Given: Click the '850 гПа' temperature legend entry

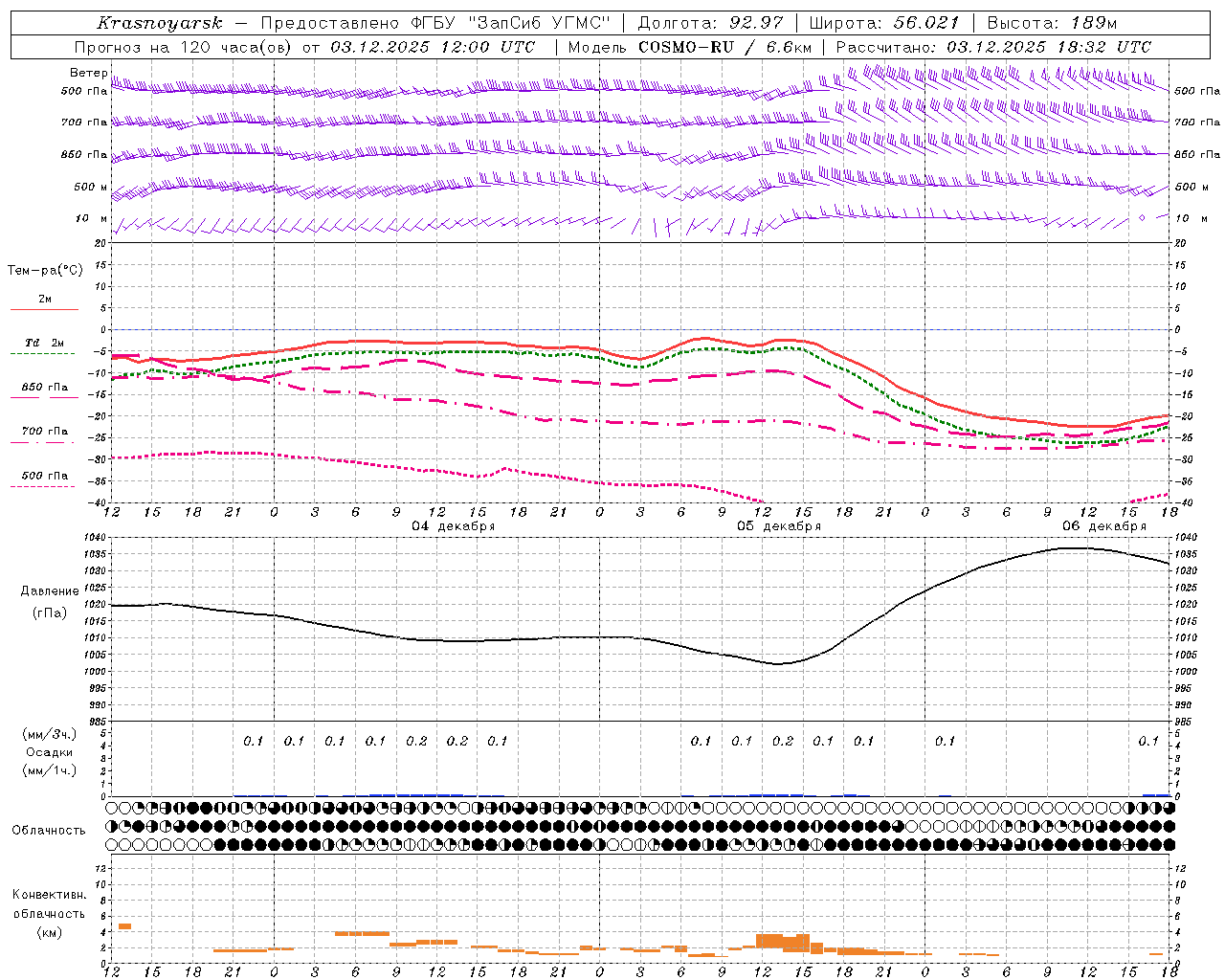Looking at the screenshot, I should (x=45, y=388).
